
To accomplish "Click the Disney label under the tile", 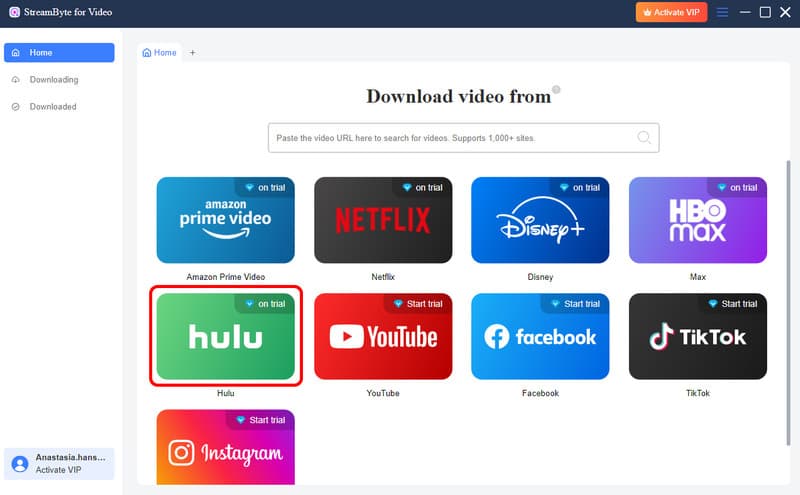I will click(x=540, y=277).
